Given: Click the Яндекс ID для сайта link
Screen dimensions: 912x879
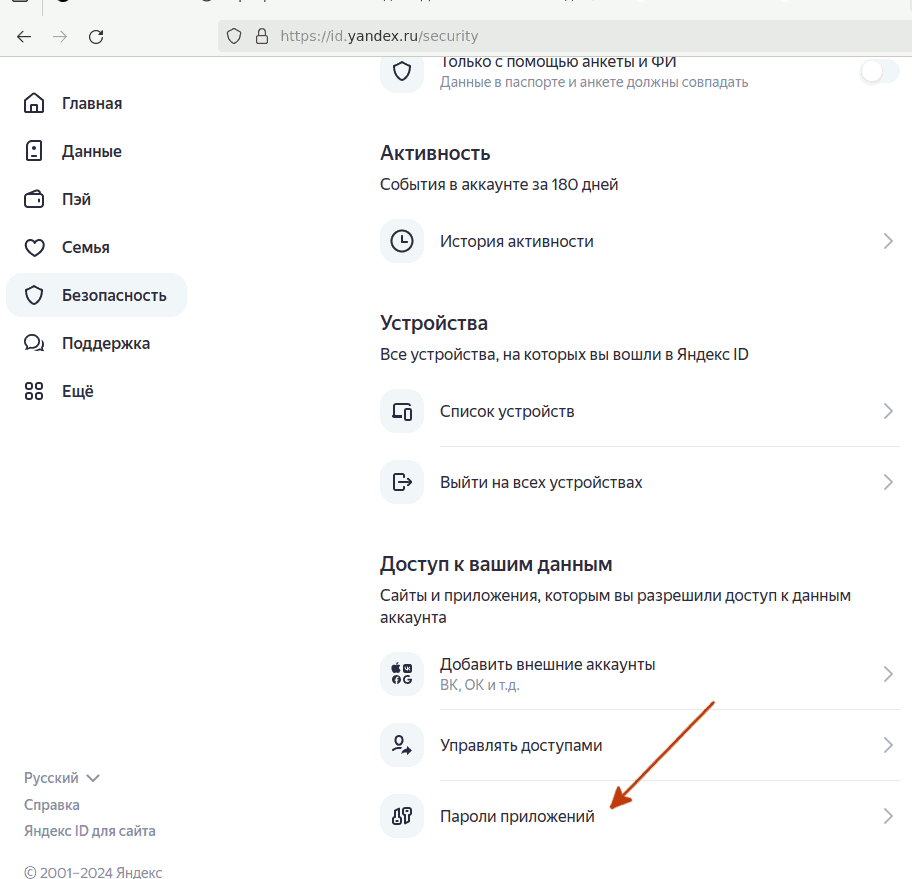Looking at the screenshot, I should tap(90, 831).
